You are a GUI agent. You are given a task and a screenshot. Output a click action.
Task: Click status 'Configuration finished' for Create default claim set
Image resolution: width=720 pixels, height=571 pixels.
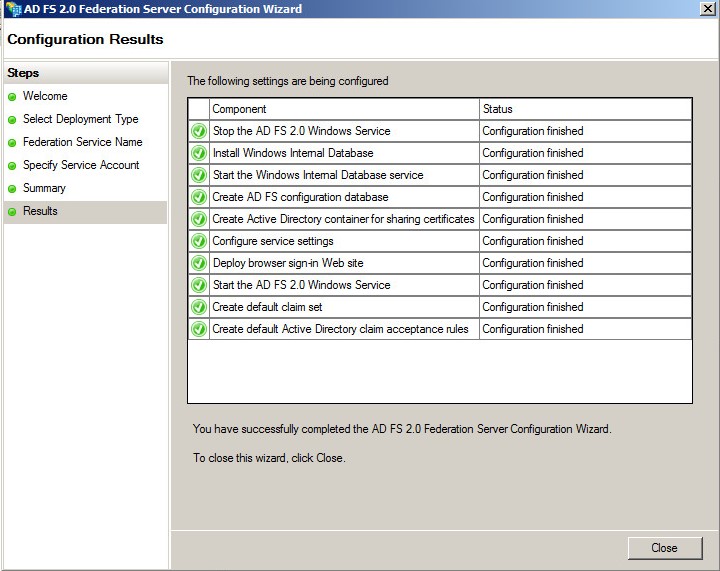[x=533, y=307]
